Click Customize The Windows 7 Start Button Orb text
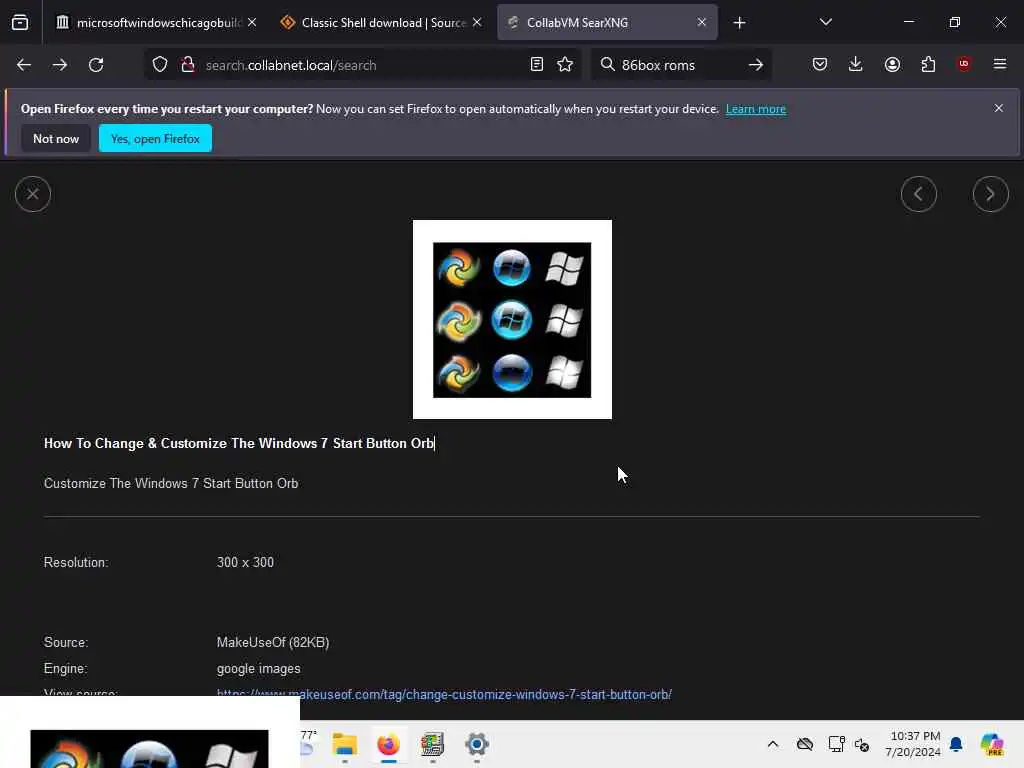The width and height of the screenshot is (1024, 768). pyautogui.click(x=171, y=483)
